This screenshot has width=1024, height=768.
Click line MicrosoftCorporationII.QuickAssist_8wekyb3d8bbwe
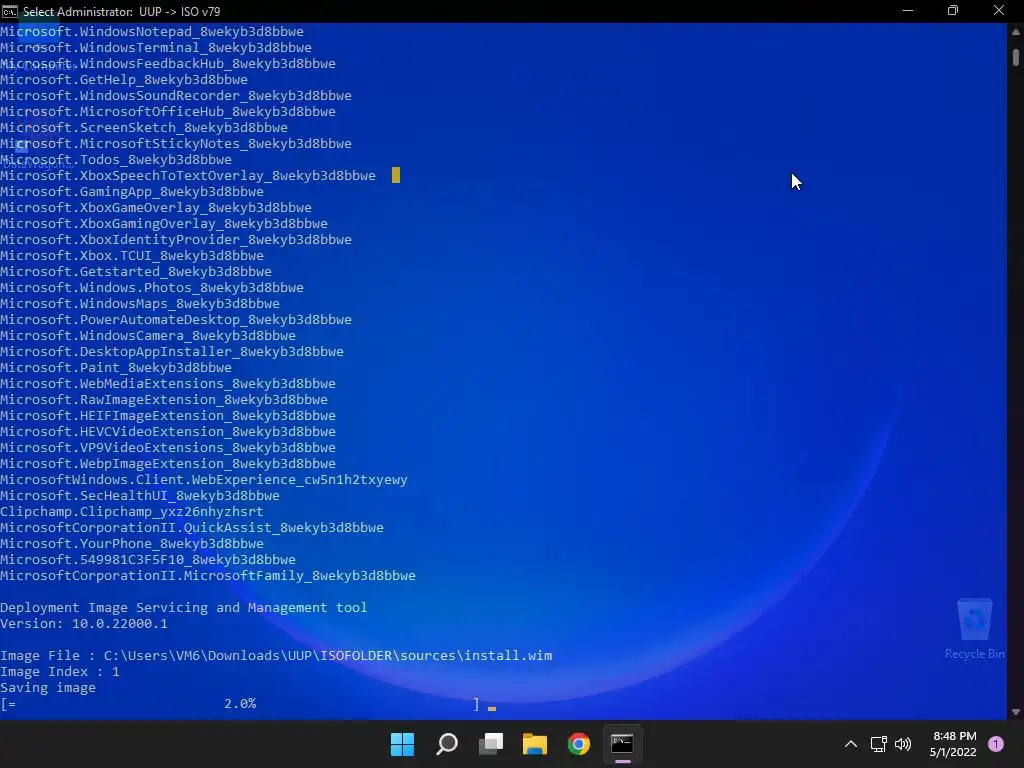[x=192, y=528]
